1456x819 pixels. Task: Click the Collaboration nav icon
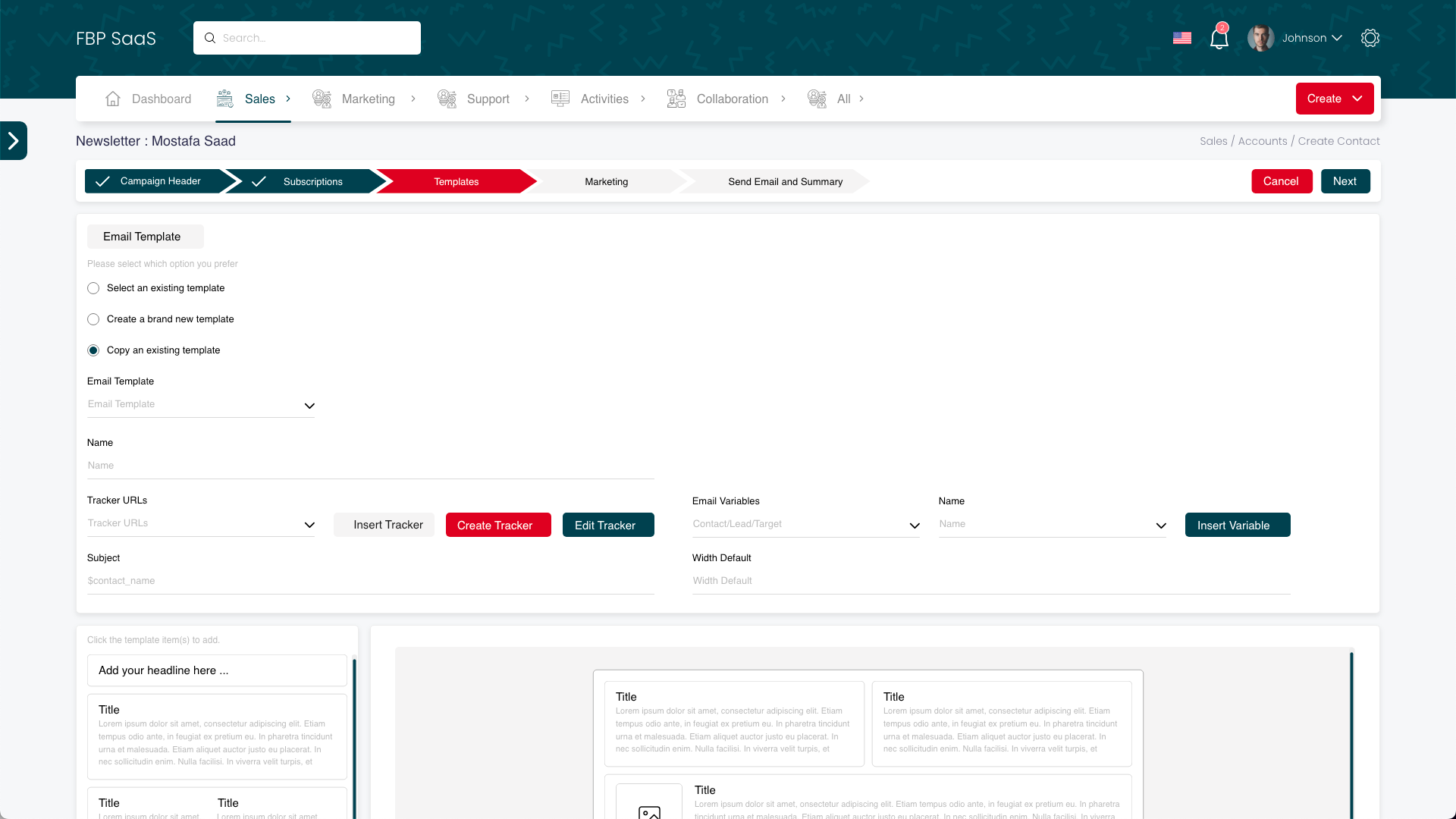676,99
